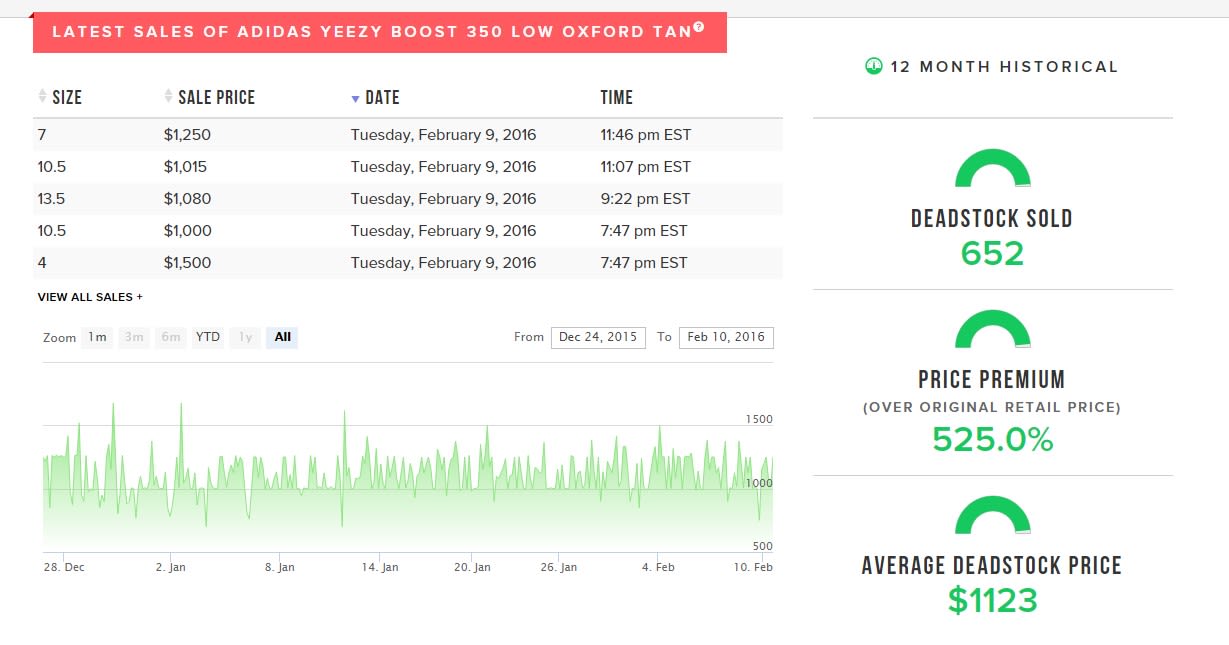Image resolution: width=1229 pixels, height=645 pixels.
Task: Select the $1,000 sale price cell
Action: tap(187, 231)
